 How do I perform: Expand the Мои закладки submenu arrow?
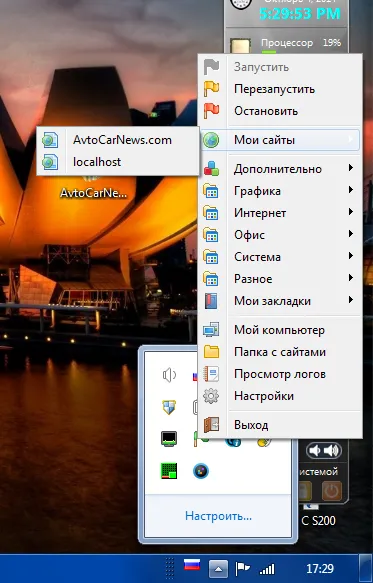point(351,300)
